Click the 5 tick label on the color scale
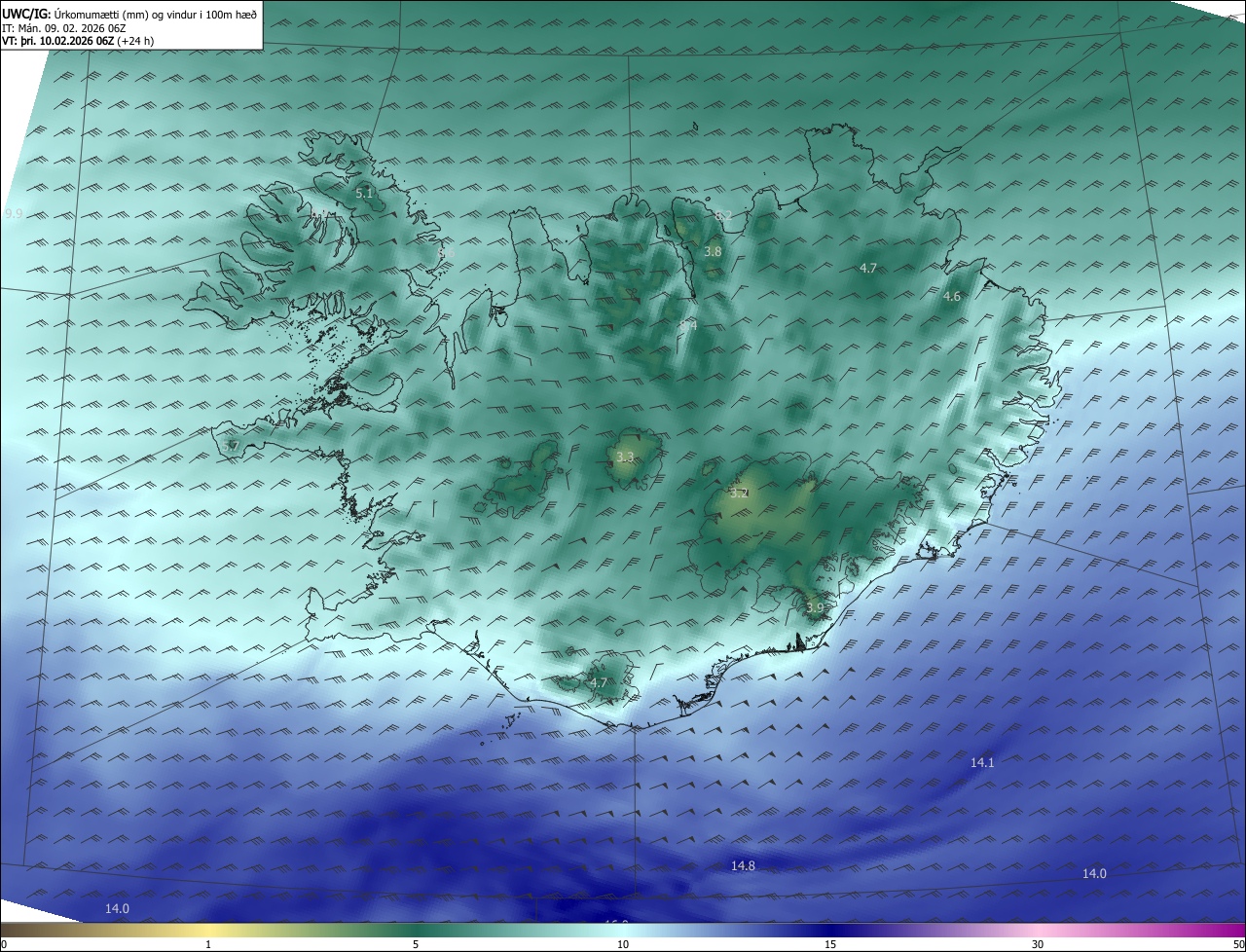The width and height of the screenshot is (1246, 952). (416, 944)
